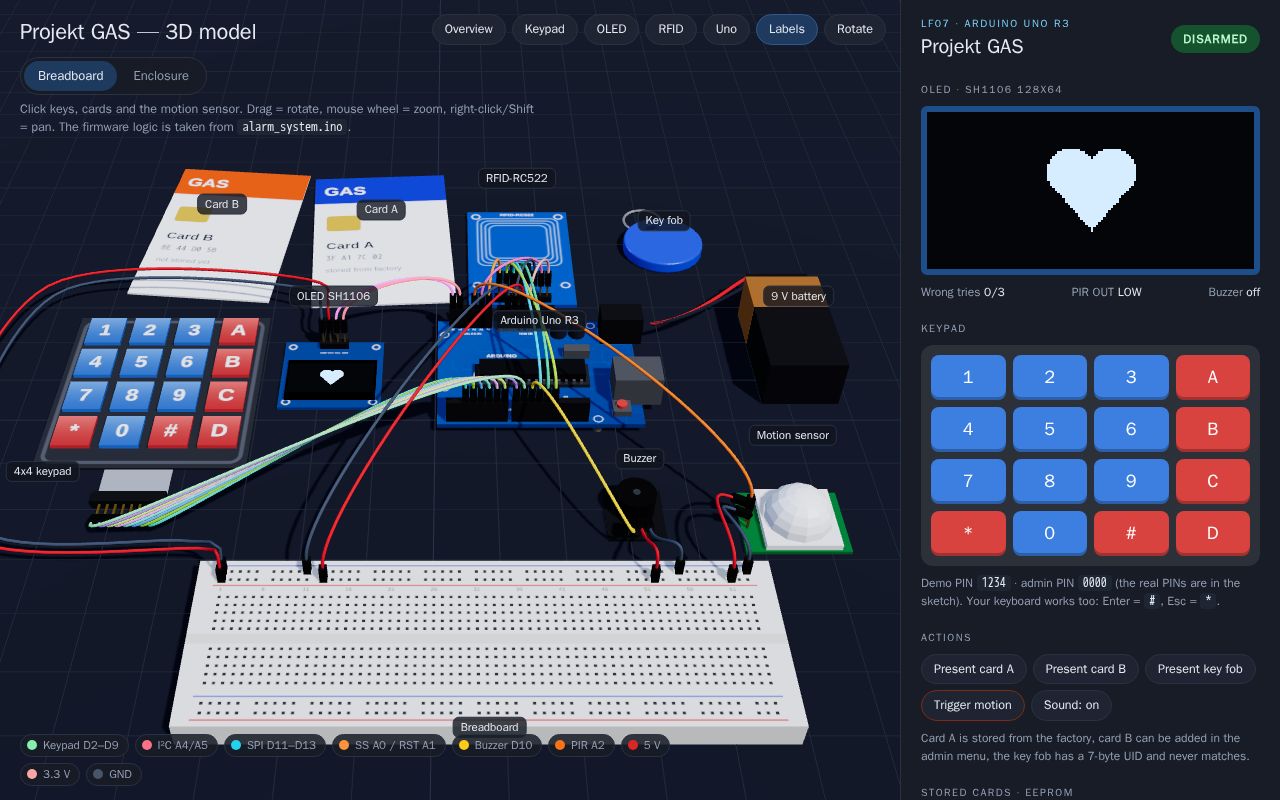Click the white motion sensor dome

point(797,513)
